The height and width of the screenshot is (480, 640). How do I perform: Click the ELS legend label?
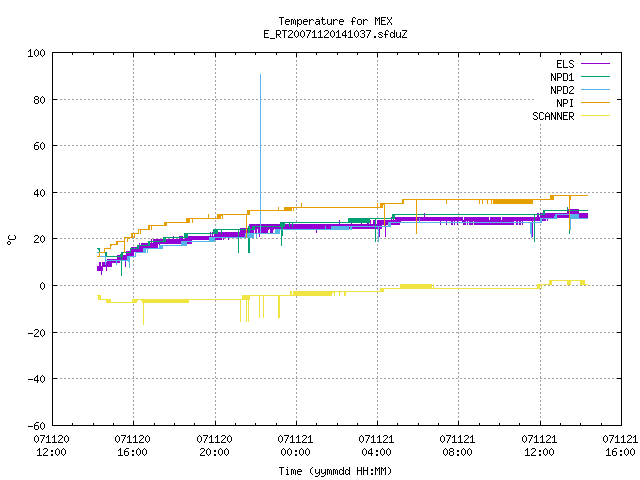point(565,64)
